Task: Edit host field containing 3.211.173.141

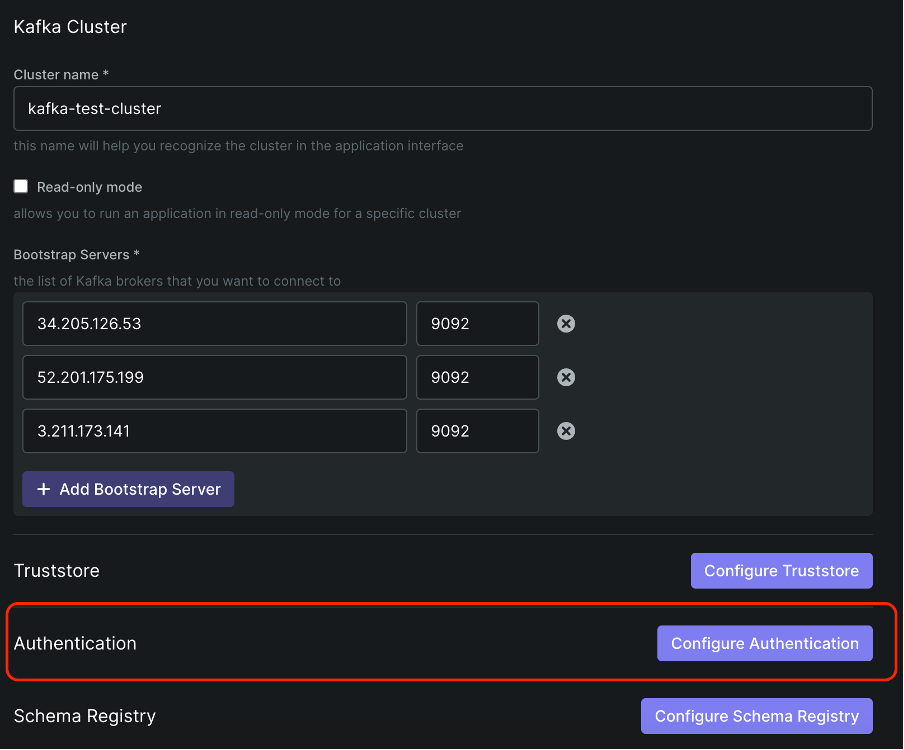Action: point(214,431)
